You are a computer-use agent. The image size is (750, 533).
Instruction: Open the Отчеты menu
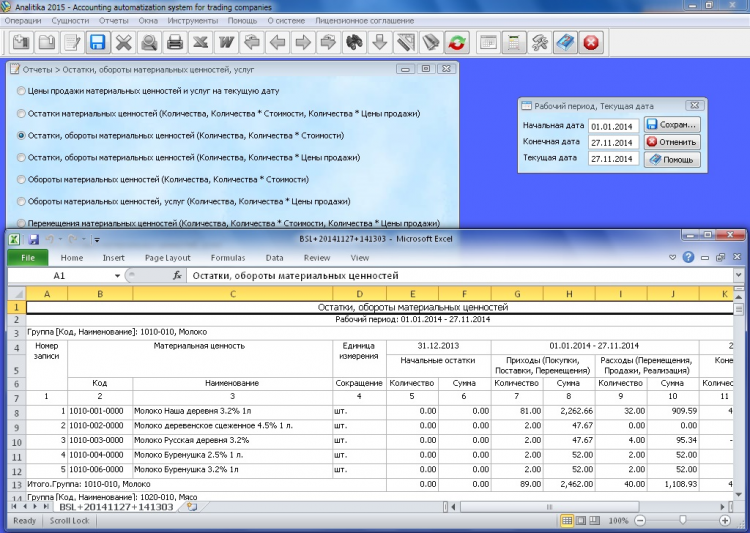coord(114,20)
